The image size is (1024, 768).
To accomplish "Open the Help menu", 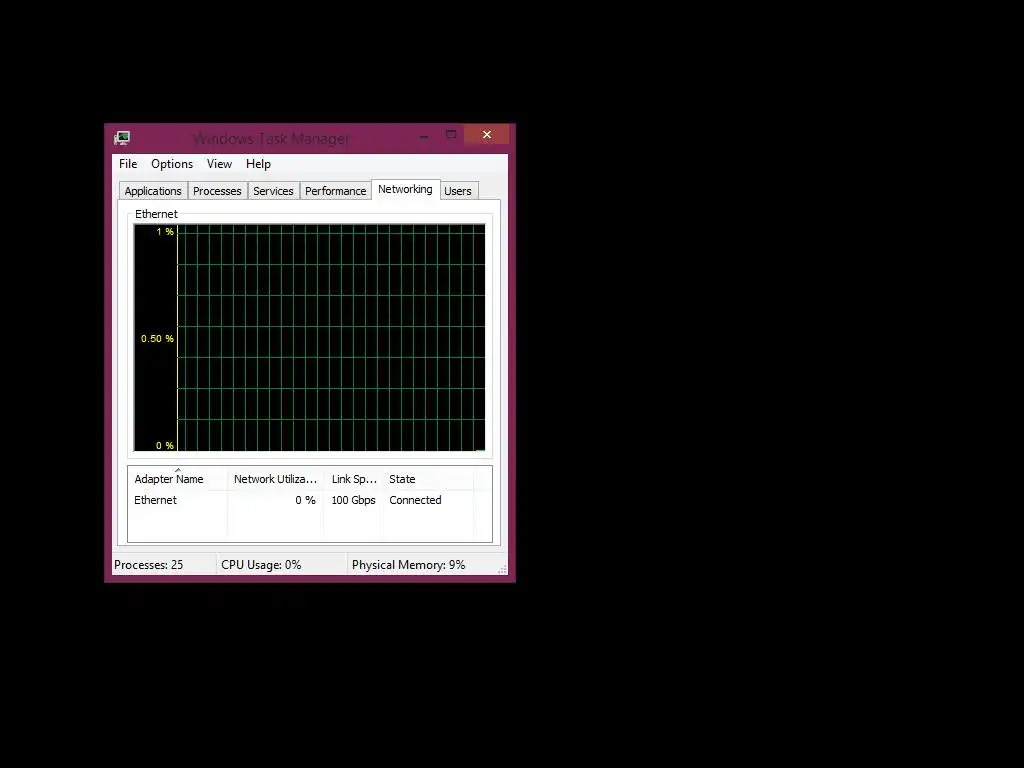I will (258, 164).
